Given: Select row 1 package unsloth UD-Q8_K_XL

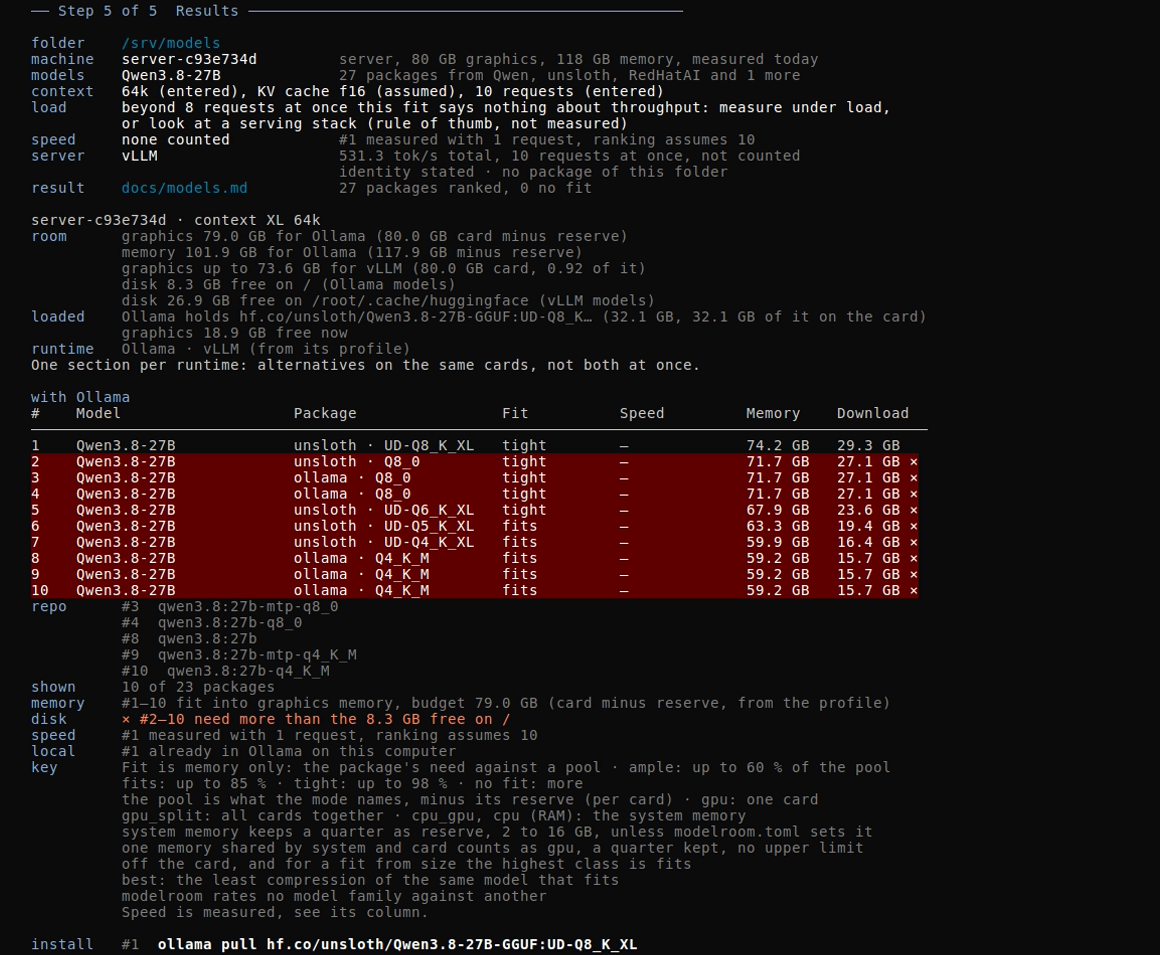Looking at the screenshot, I should pyautogui.click(x=384, y=445).
